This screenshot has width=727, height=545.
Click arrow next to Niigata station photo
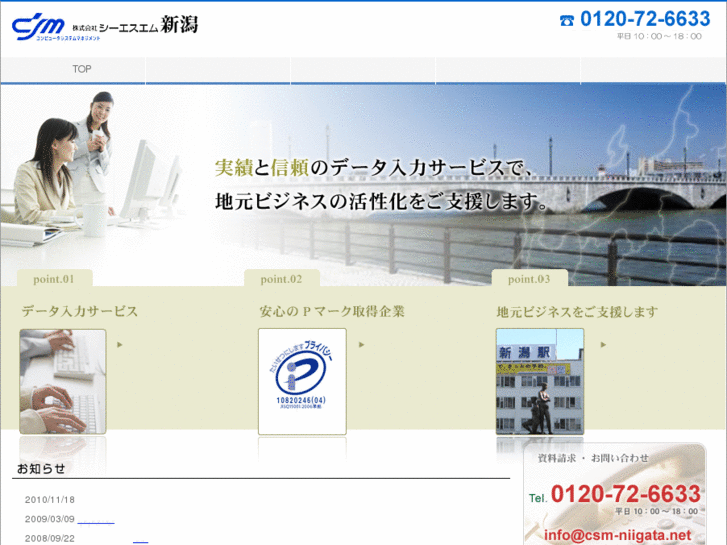tap(603, 345)
